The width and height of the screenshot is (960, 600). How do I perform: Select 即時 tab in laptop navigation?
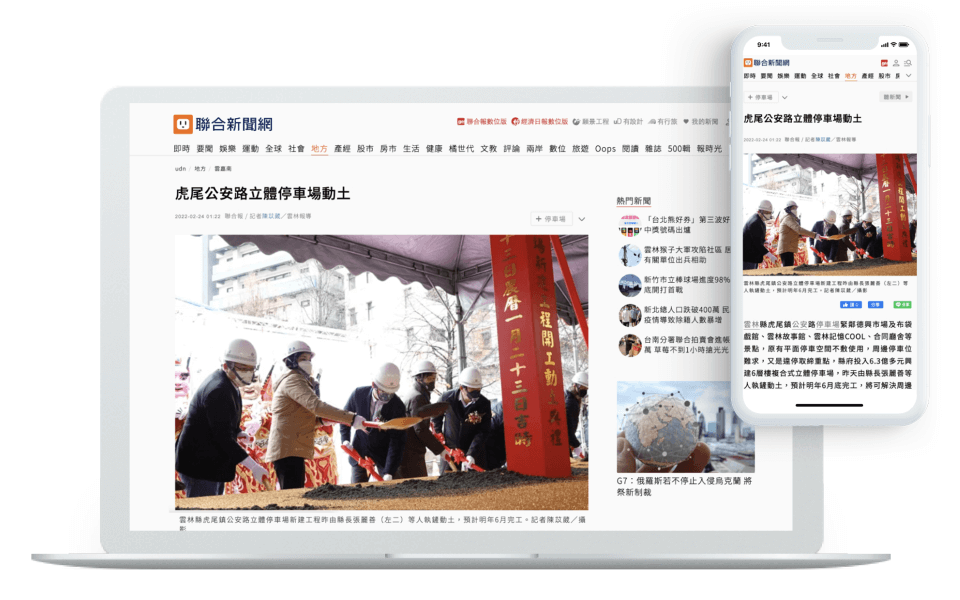tap(181, 149)
